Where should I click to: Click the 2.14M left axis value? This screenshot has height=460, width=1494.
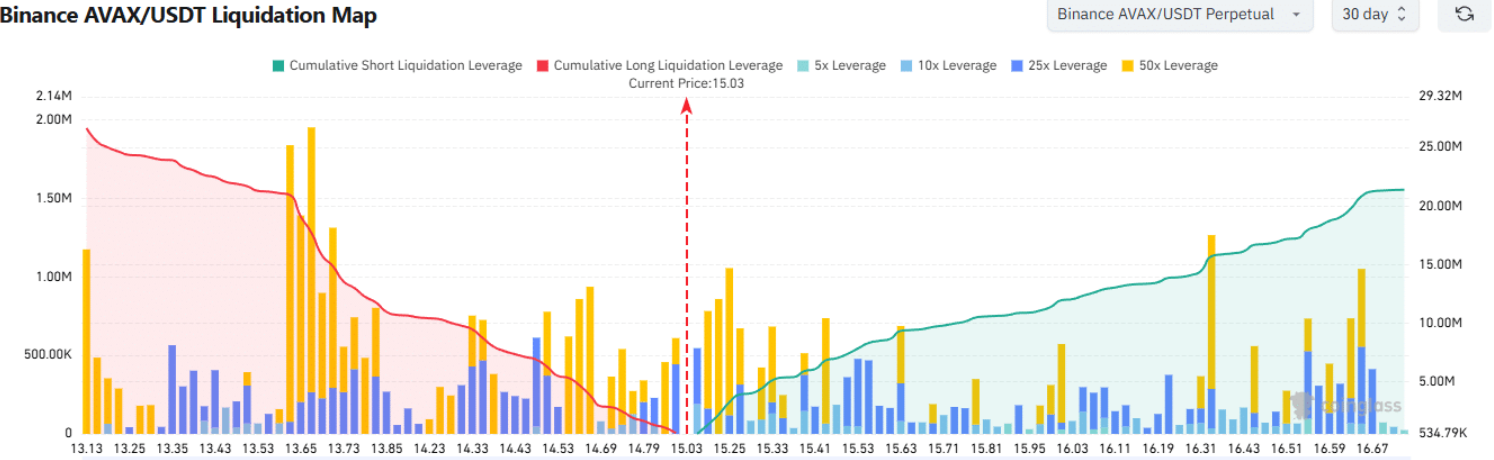coord(52,97)
